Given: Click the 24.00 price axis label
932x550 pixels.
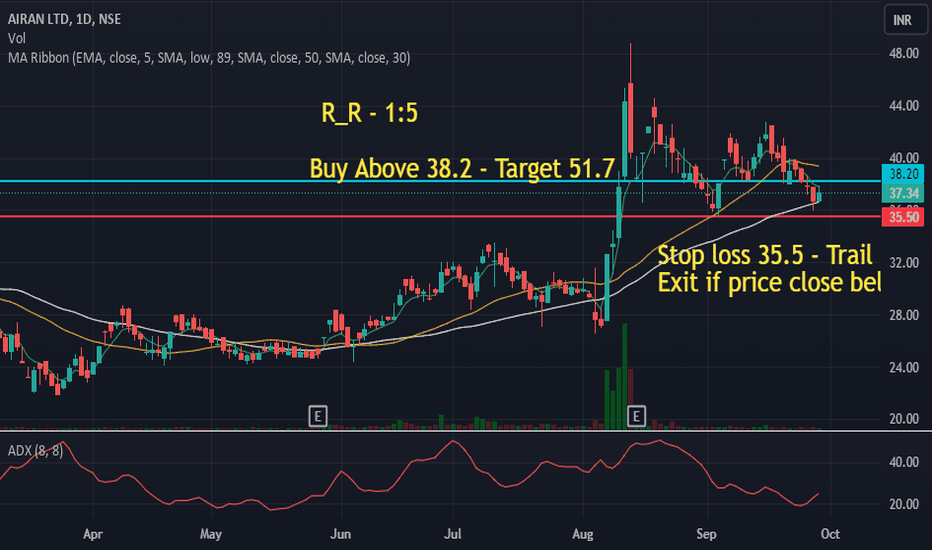Looking at the screenshot, I should coord(903,367).
